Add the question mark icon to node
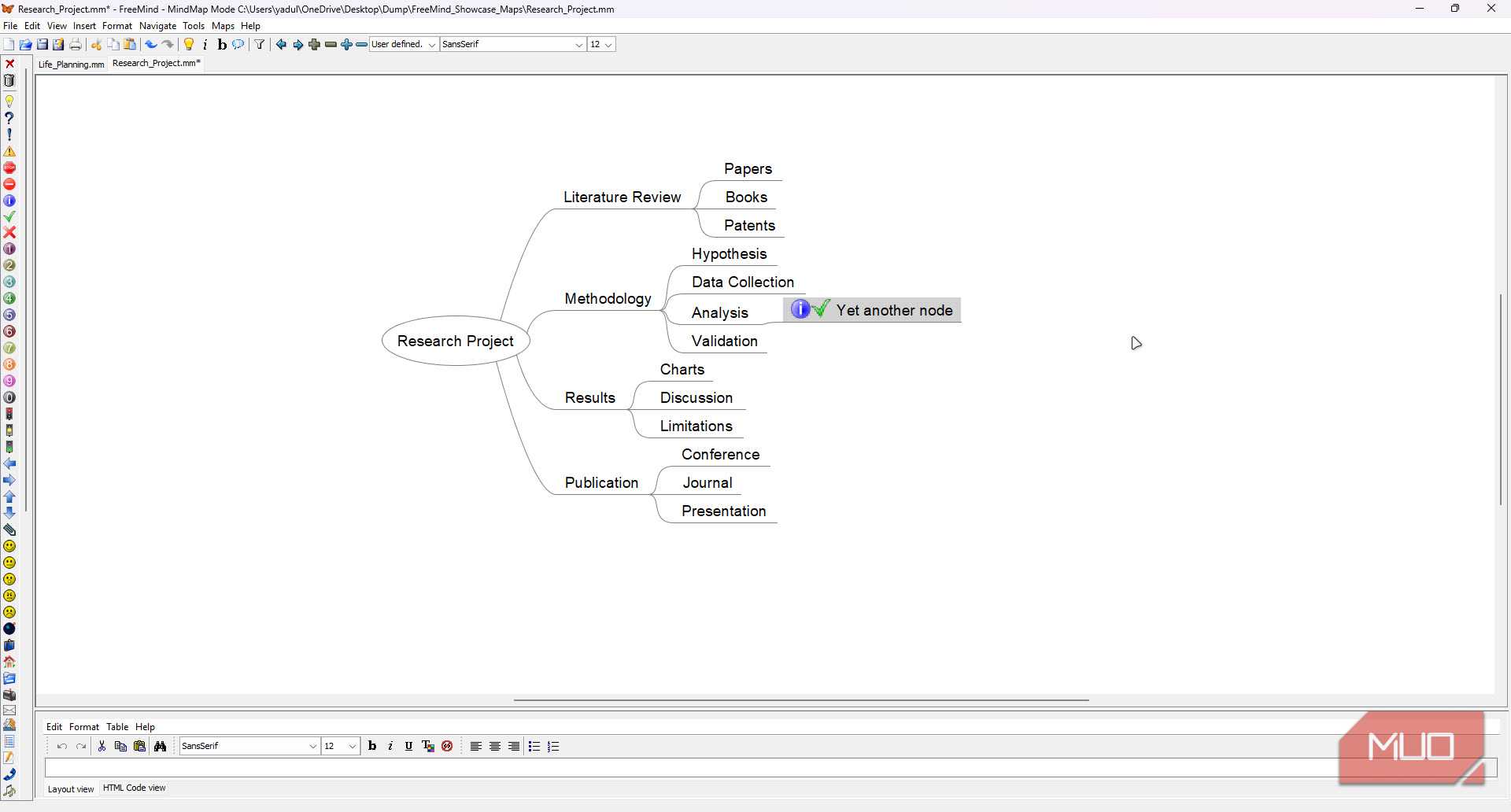The width and height of the screenshot is (1511, 812). click(x=9, y=118)
